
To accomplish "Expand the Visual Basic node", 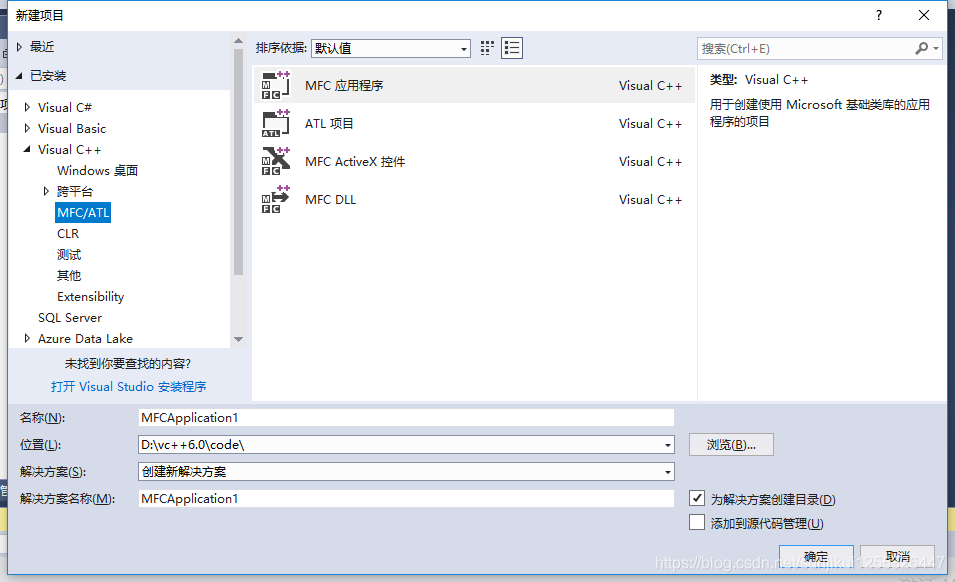I will point(27,128).
